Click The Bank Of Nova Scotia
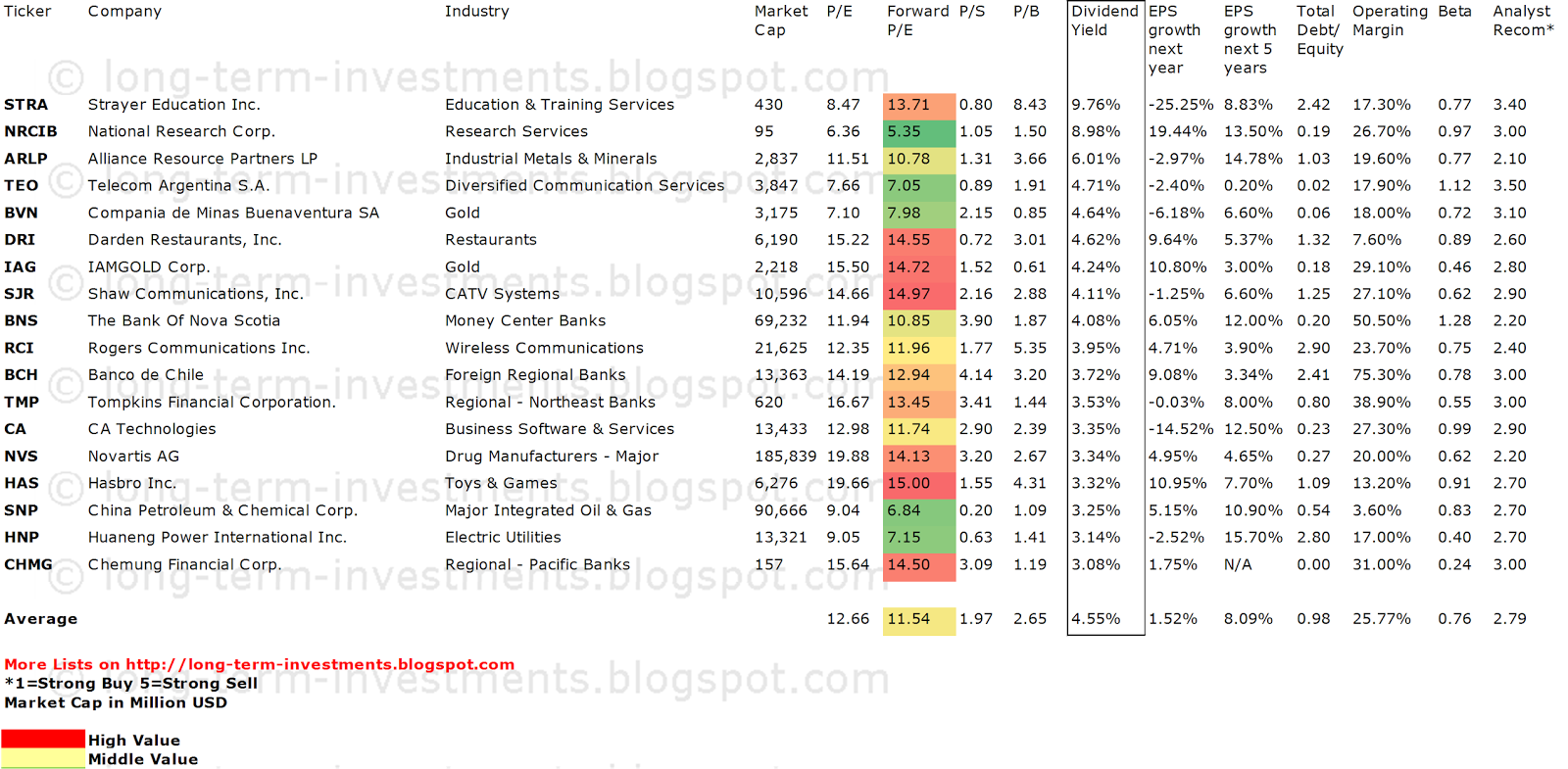 click(x=183, y=320)
